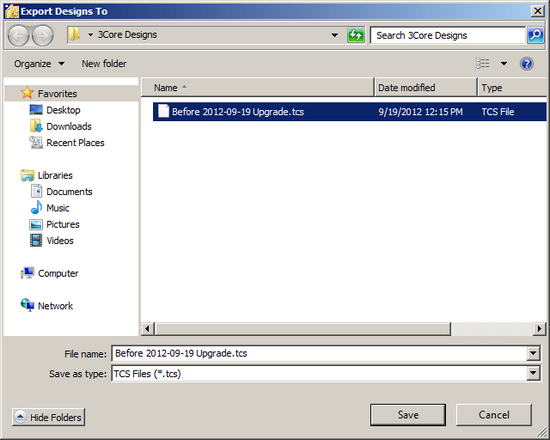Refresh the 3Core Designs folder view

pyautogui.click(x=356, y=35)
